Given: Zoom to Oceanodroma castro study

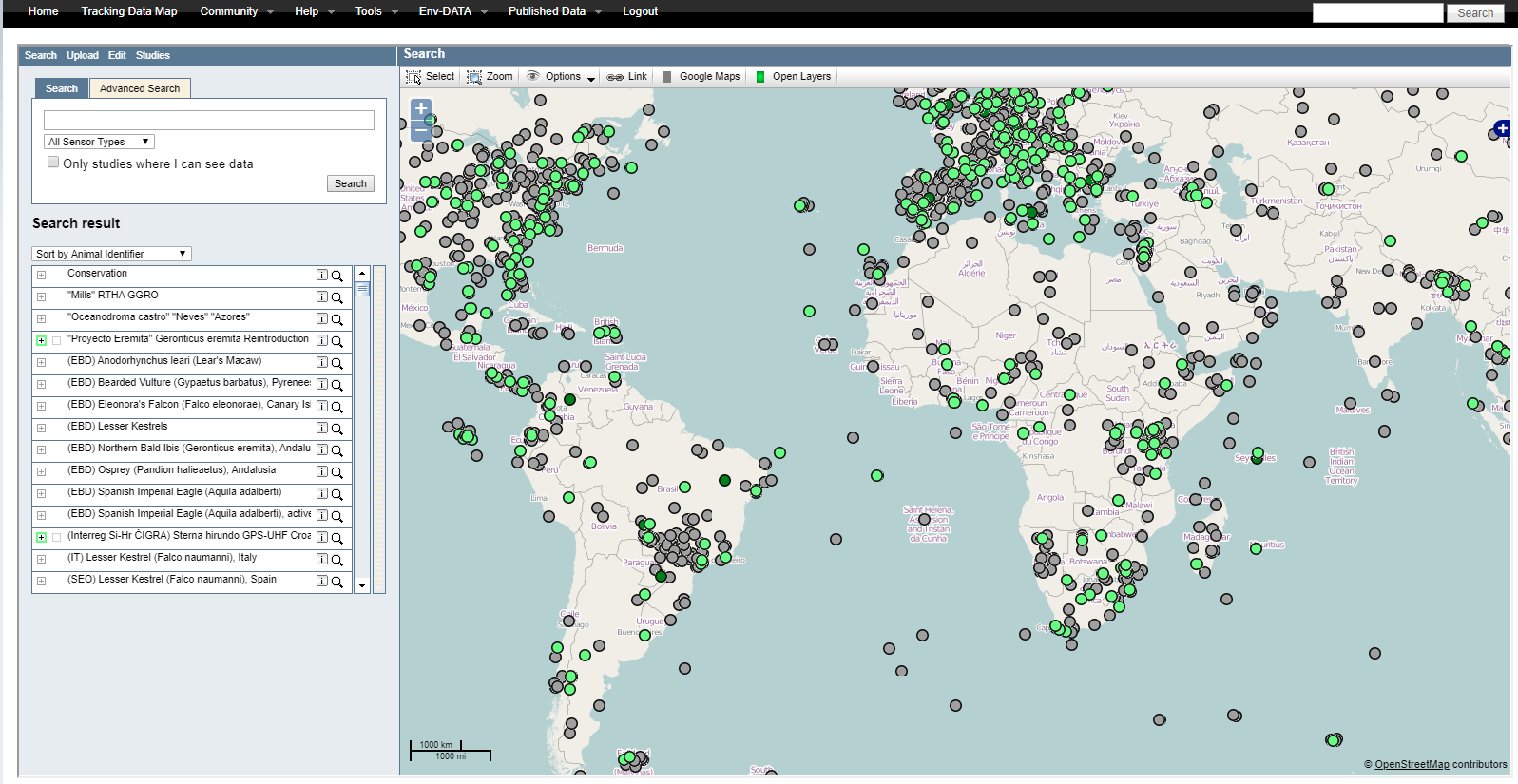Looking at the screenshot, I should point(336,319).
